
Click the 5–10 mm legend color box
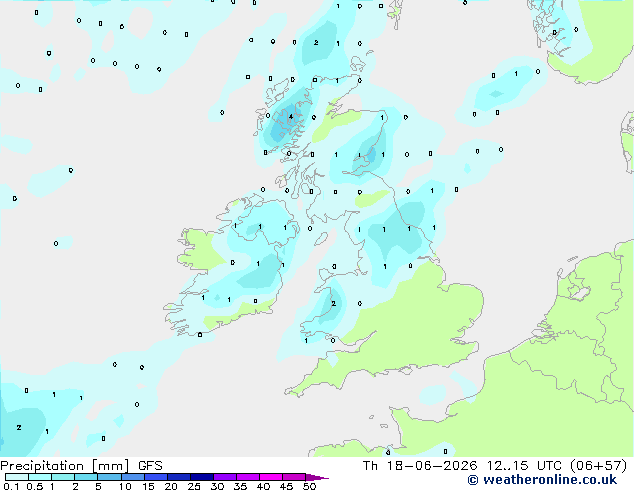[109, 477]
